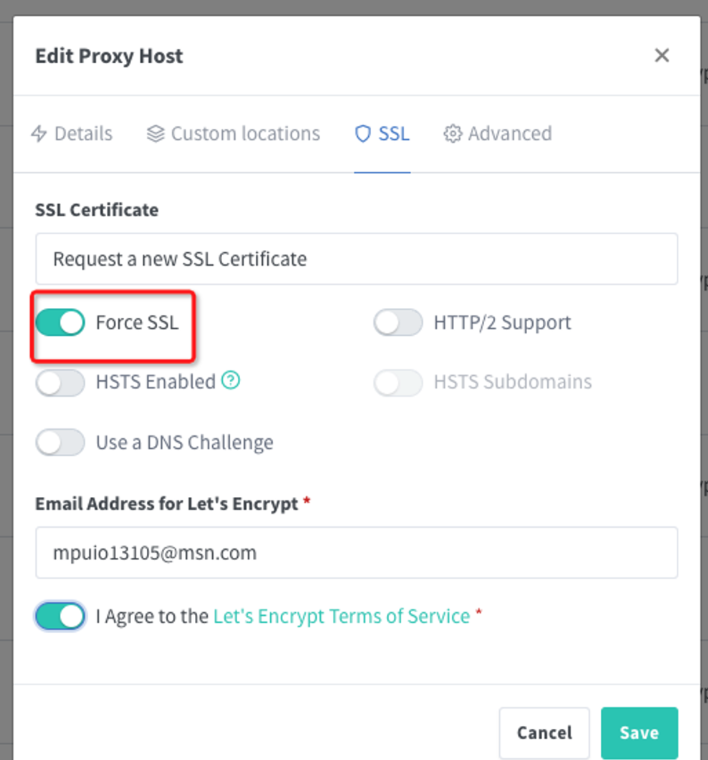Enable the HTTP/2 Support toggle
Image resolution: width=708 pixels, height=760 pixels.
398,323
